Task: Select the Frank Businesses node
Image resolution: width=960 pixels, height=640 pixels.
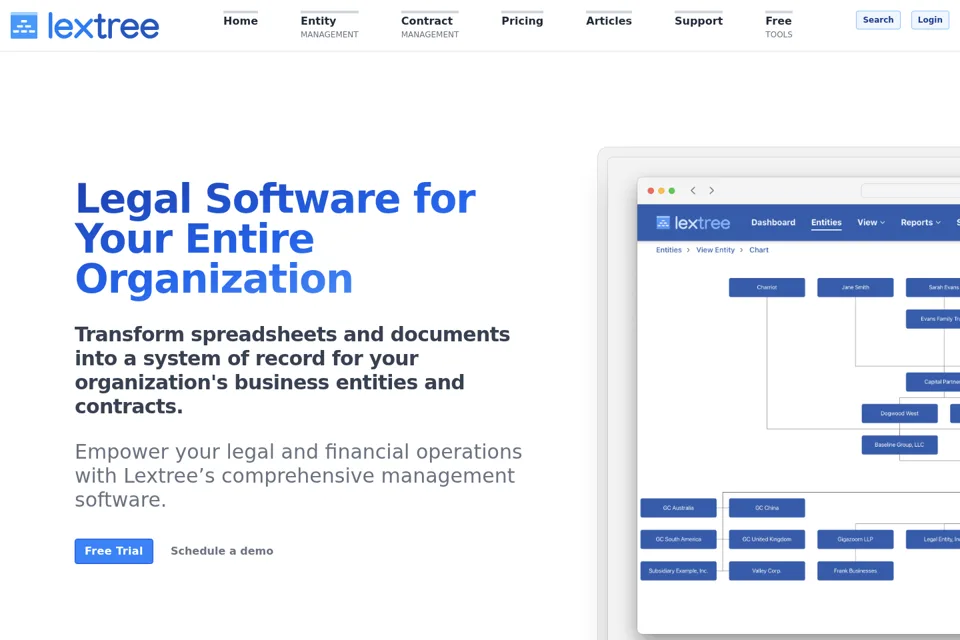Action: [x=855, y=571]
